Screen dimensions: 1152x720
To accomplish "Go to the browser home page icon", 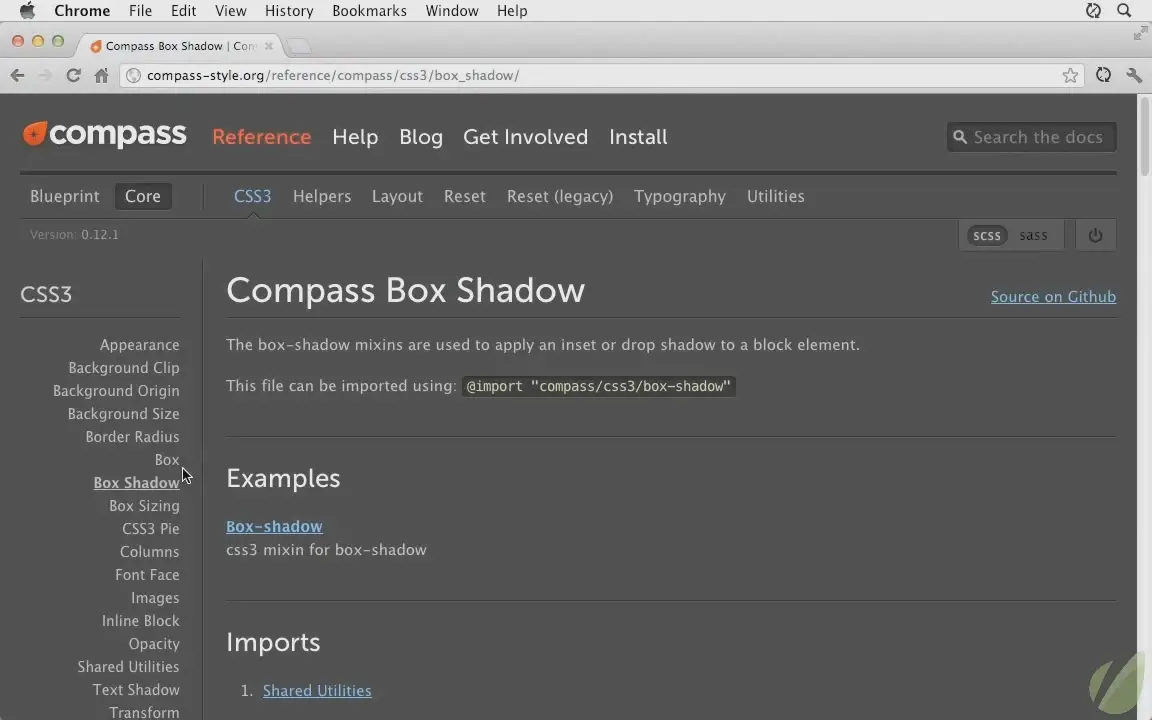I will click(101, 76).
